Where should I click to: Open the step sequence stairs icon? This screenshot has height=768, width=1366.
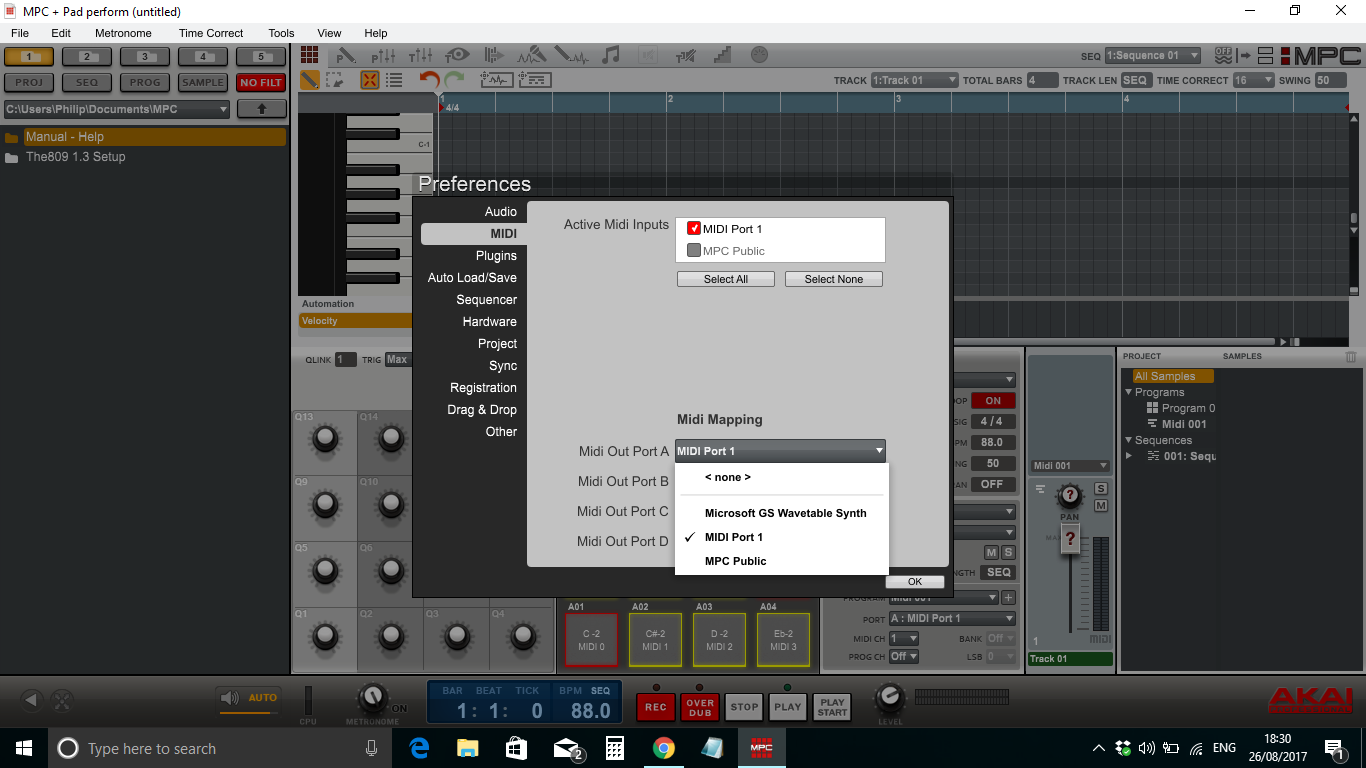click(721, 55)
